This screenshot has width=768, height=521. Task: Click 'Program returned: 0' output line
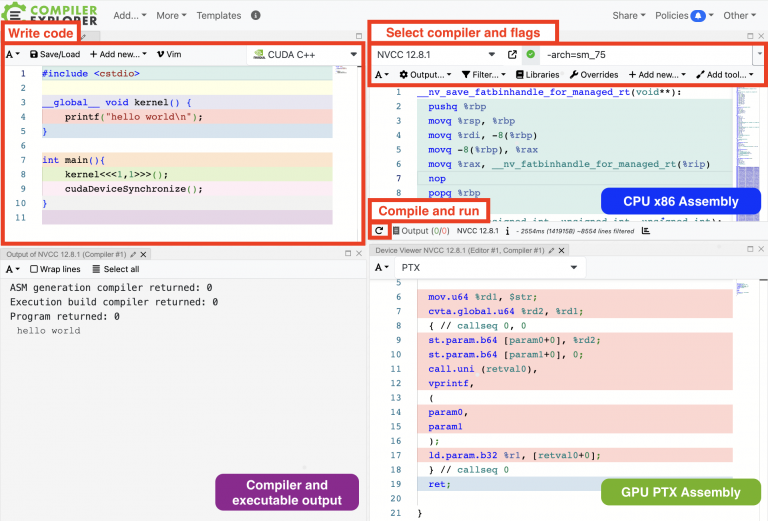[x=65, y=316]
